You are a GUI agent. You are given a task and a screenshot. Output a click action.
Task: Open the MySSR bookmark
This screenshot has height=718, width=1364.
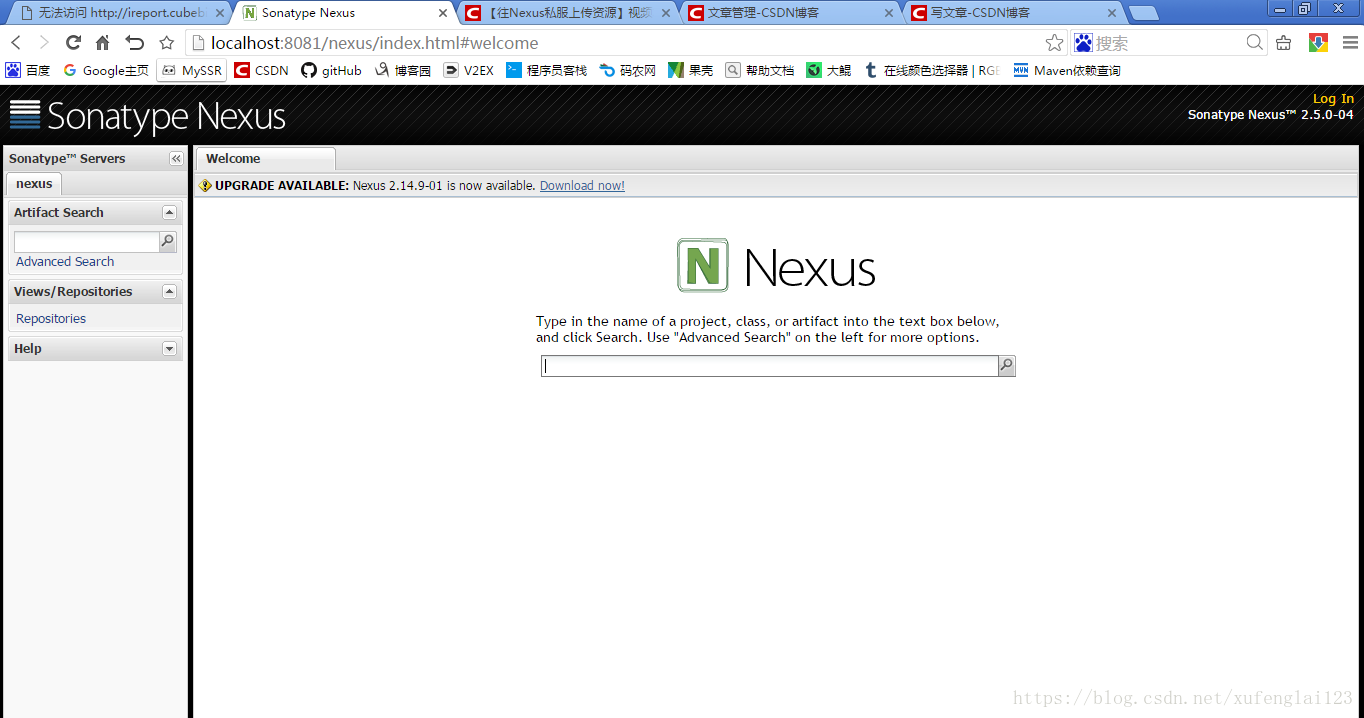point(191,70)
